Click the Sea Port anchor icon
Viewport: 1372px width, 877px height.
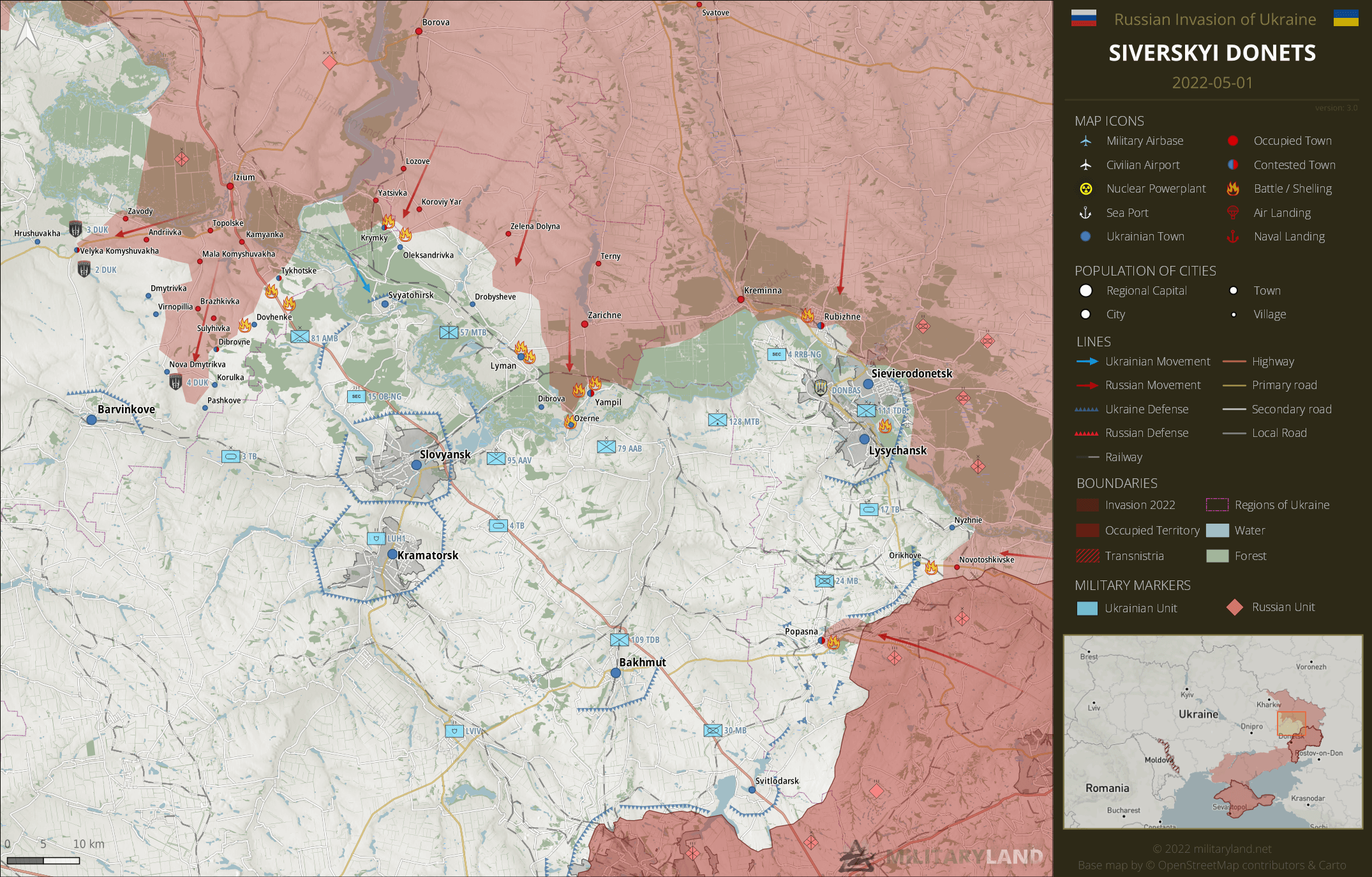click(1085, 213)
